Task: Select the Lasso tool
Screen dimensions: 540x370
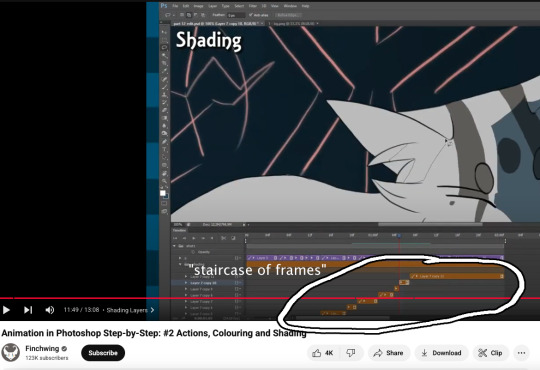Action: coord(165,48)
